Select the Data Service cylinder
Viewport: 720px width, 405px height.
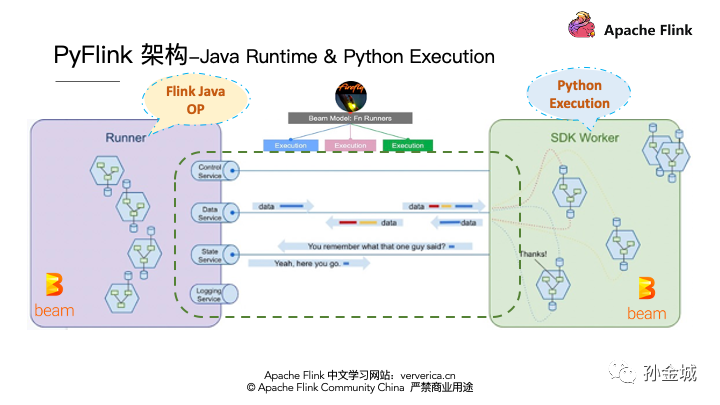tap(215, 213)
